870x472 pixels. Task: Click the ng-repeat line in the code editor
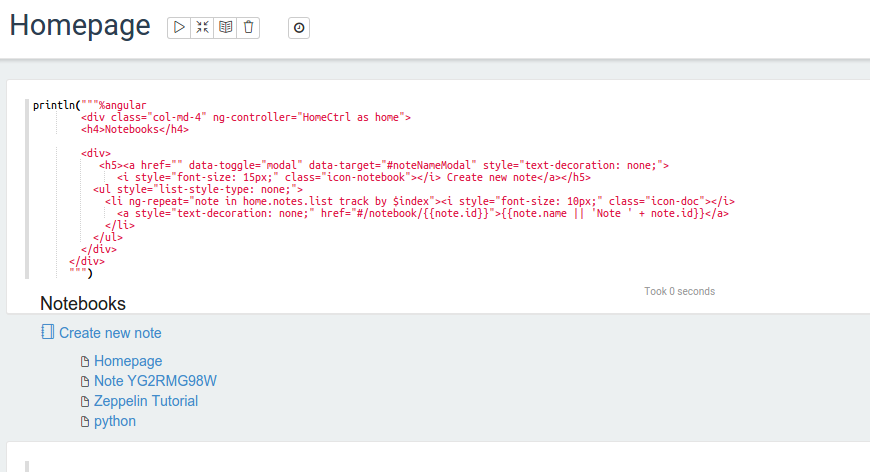(x=400, y=201)
